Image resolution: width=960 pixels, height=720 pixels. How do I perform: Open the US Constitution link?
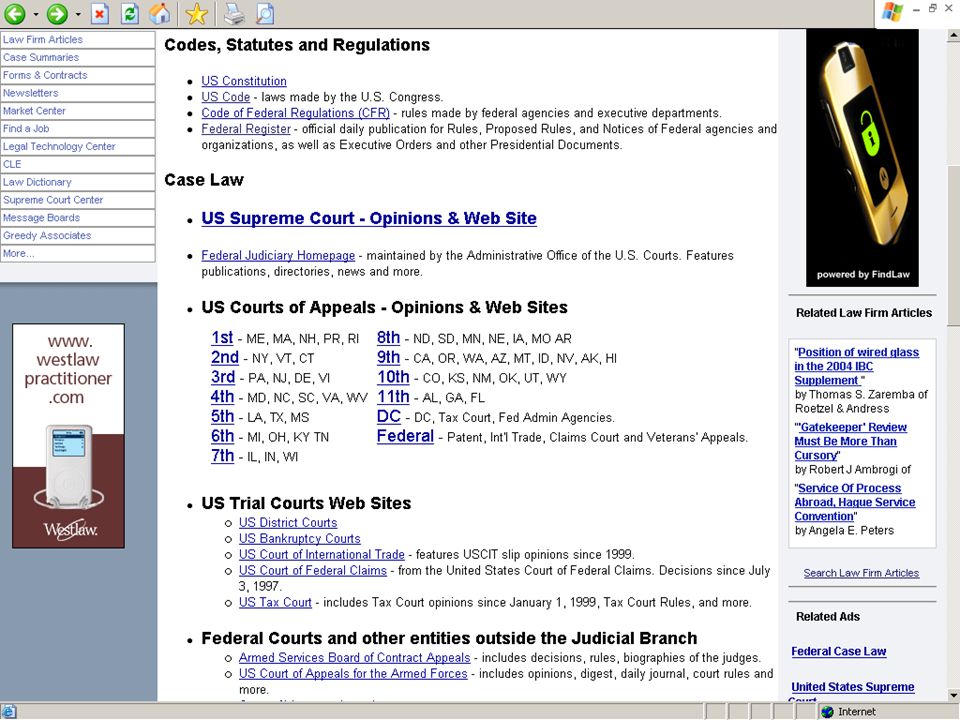pyautogui.click(x=244, y=81)
